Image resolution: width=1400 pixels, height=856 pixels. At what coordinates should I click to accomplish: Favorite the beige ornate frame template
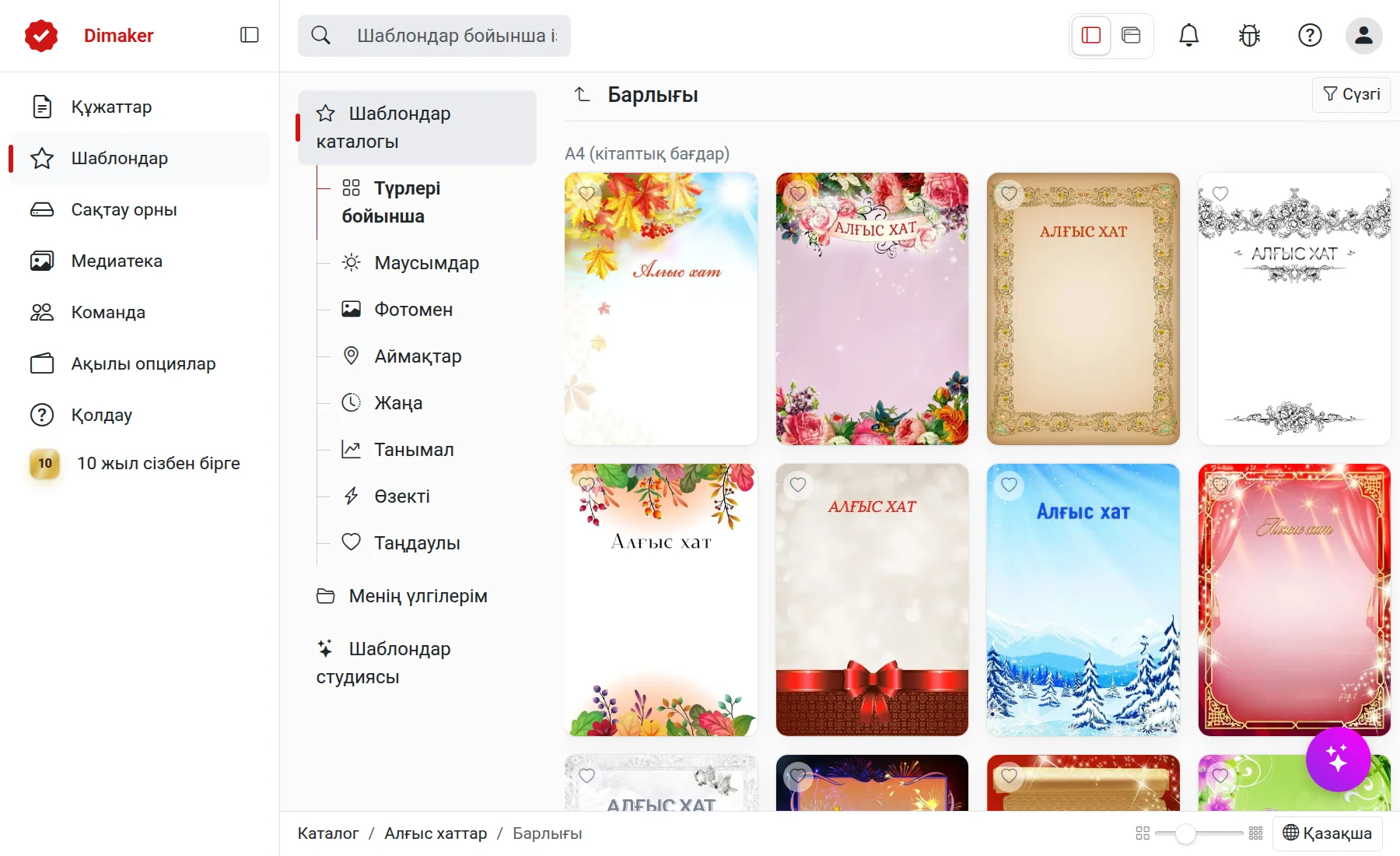(x=1010, y=193)
